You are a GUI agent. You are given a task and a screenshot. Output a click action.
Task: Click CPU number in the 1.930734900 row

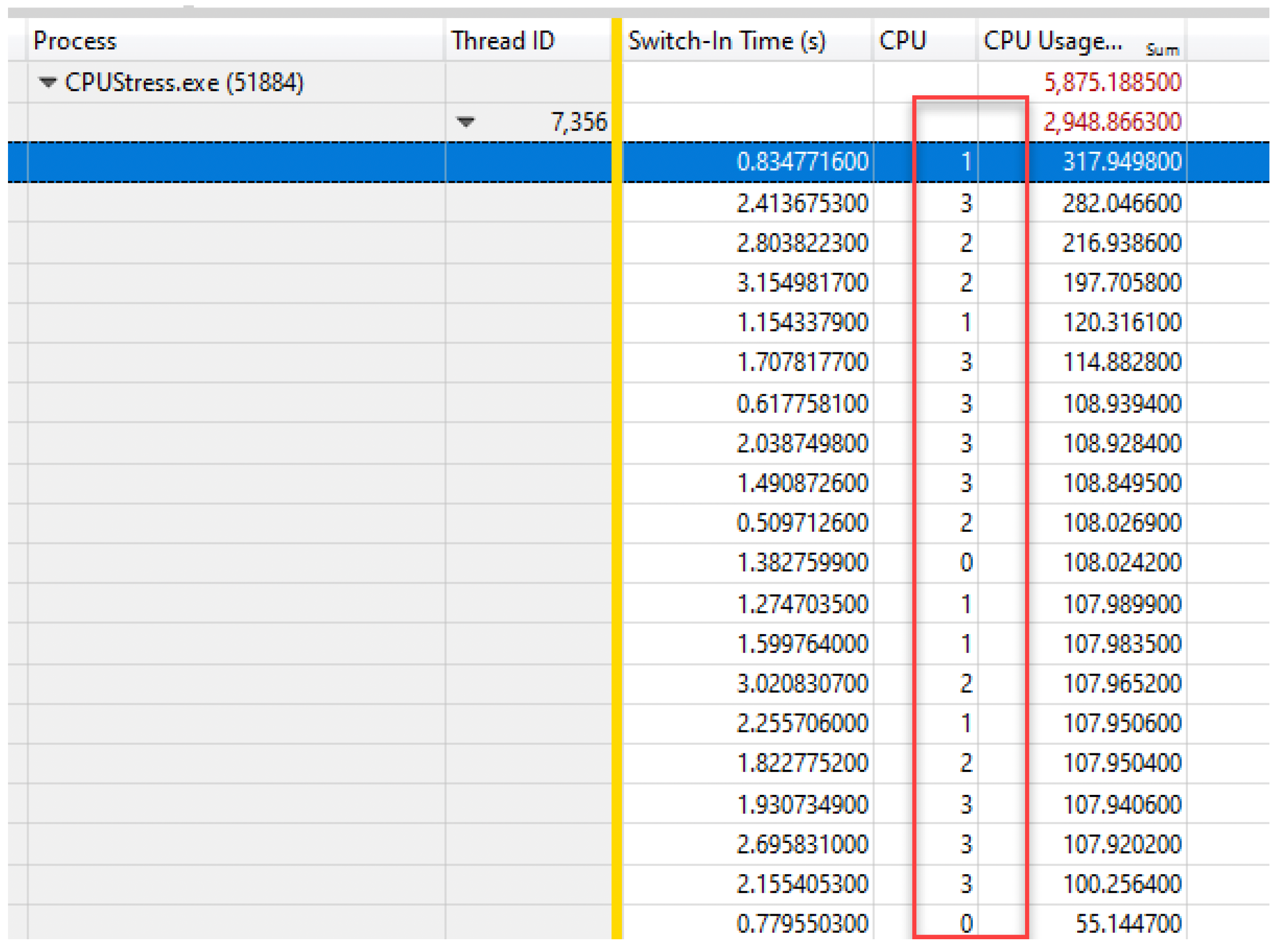tap(966, 805)
